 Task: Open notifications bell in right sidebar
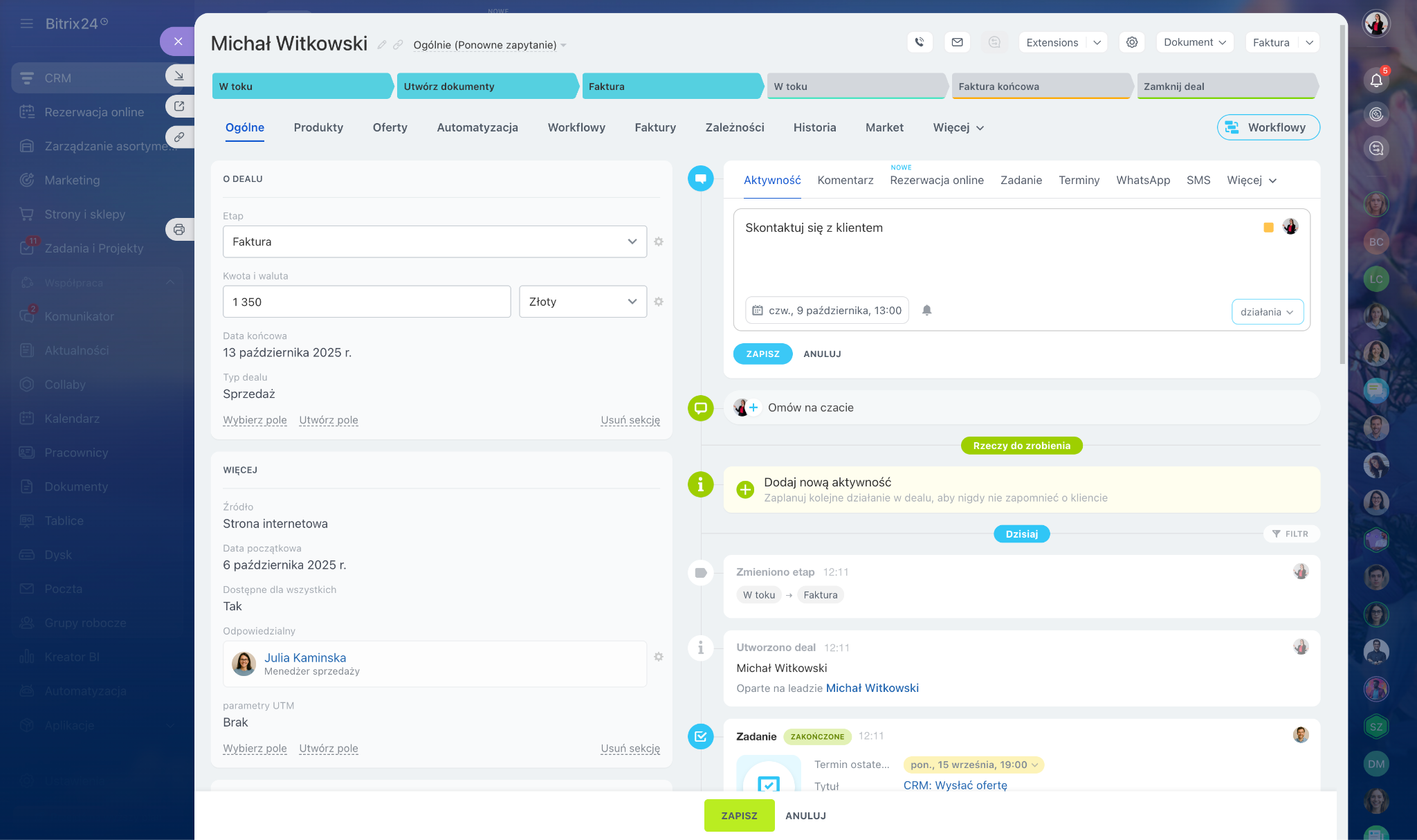pyautogui.click(x=1376, y=80)
